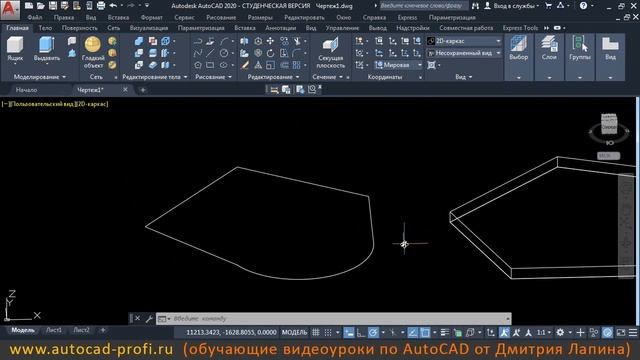Click the solid Subtract icon

(152, 41)
